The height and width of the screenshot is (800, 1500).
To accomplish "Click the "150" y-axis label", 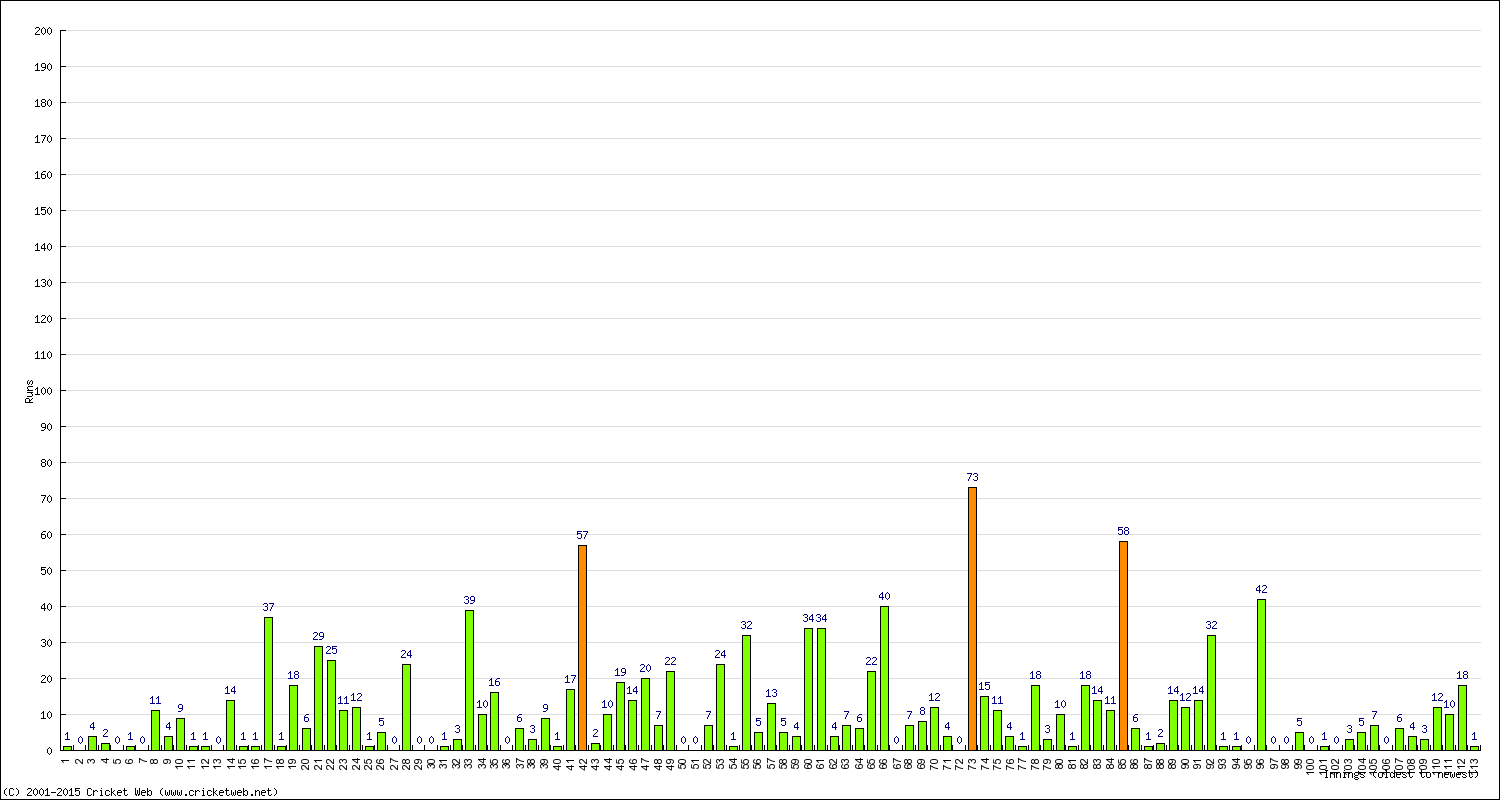I will pos(43,211).
